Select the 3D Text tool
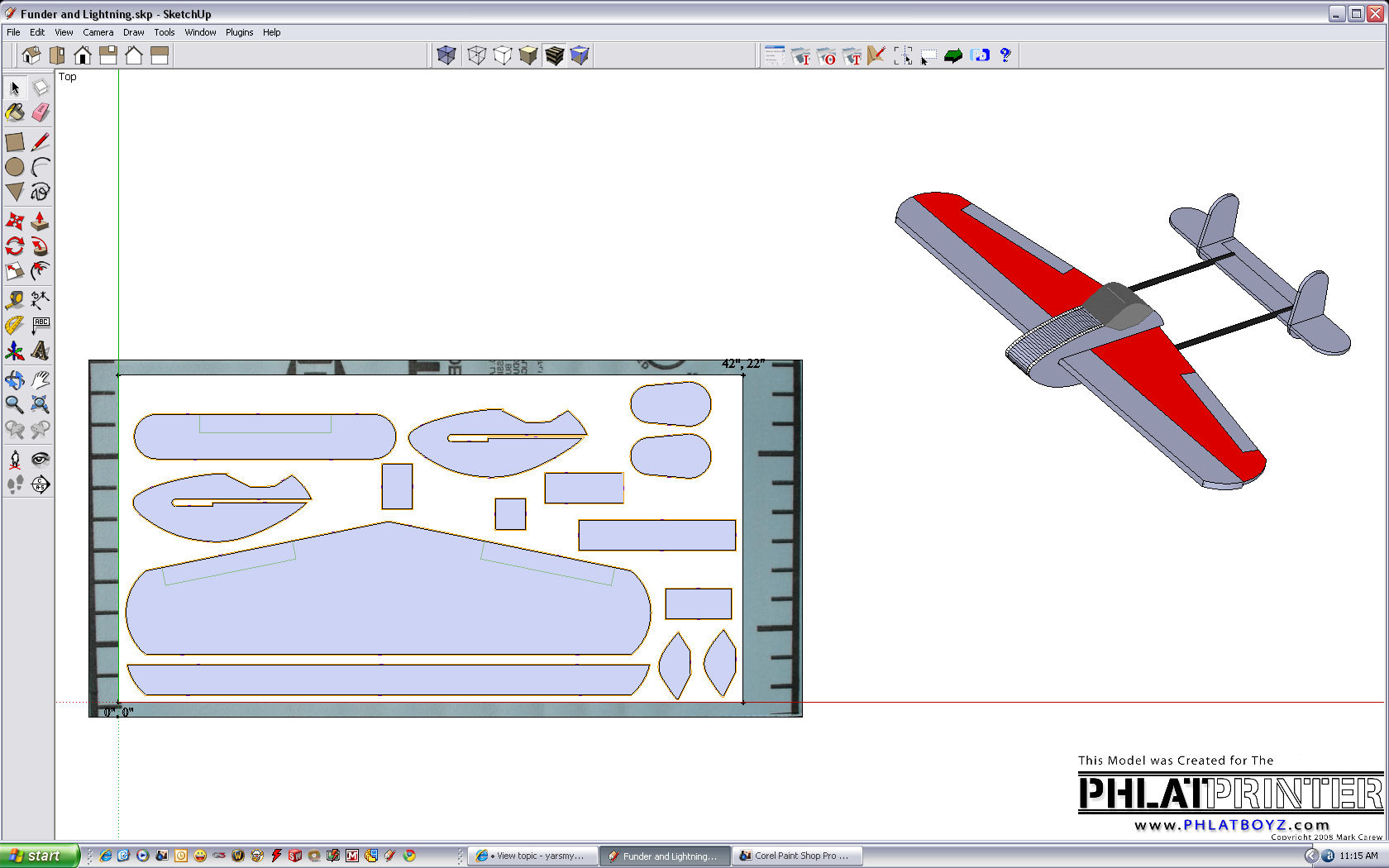The height and width of the screenshot is (868, 1389). click(40, 351)
